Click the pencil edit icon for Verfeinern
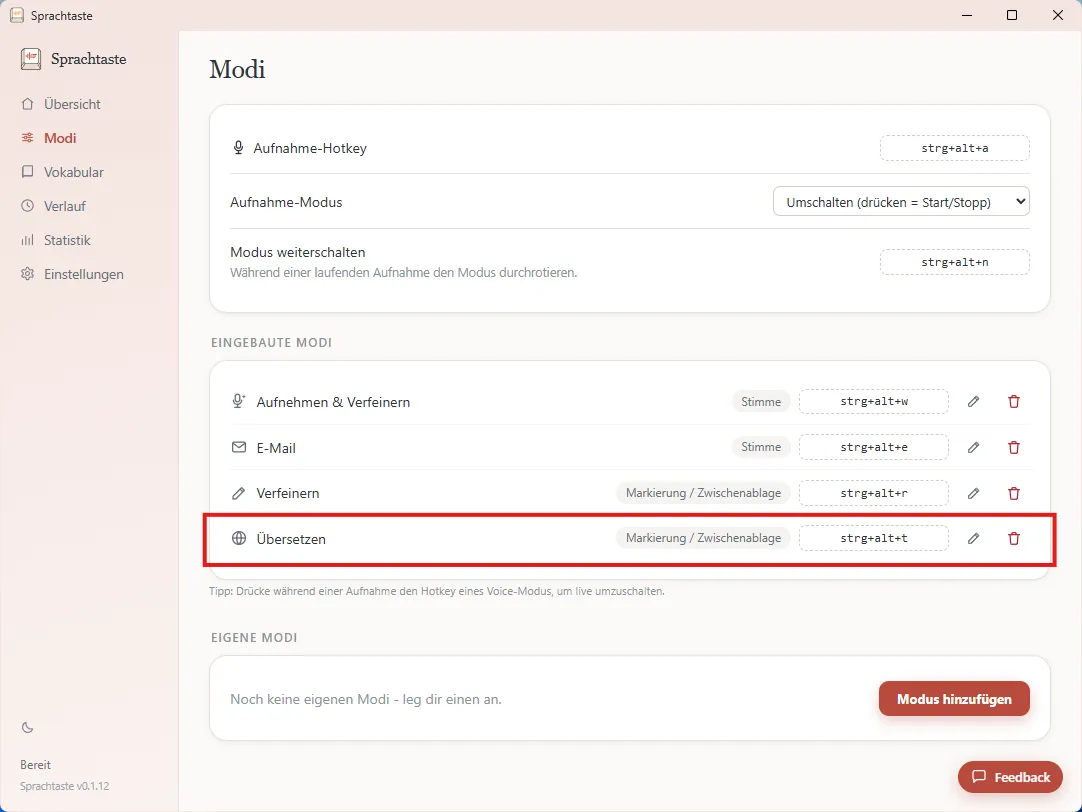This screenshot has height=812, width=1082. click(x=973, y=493)
